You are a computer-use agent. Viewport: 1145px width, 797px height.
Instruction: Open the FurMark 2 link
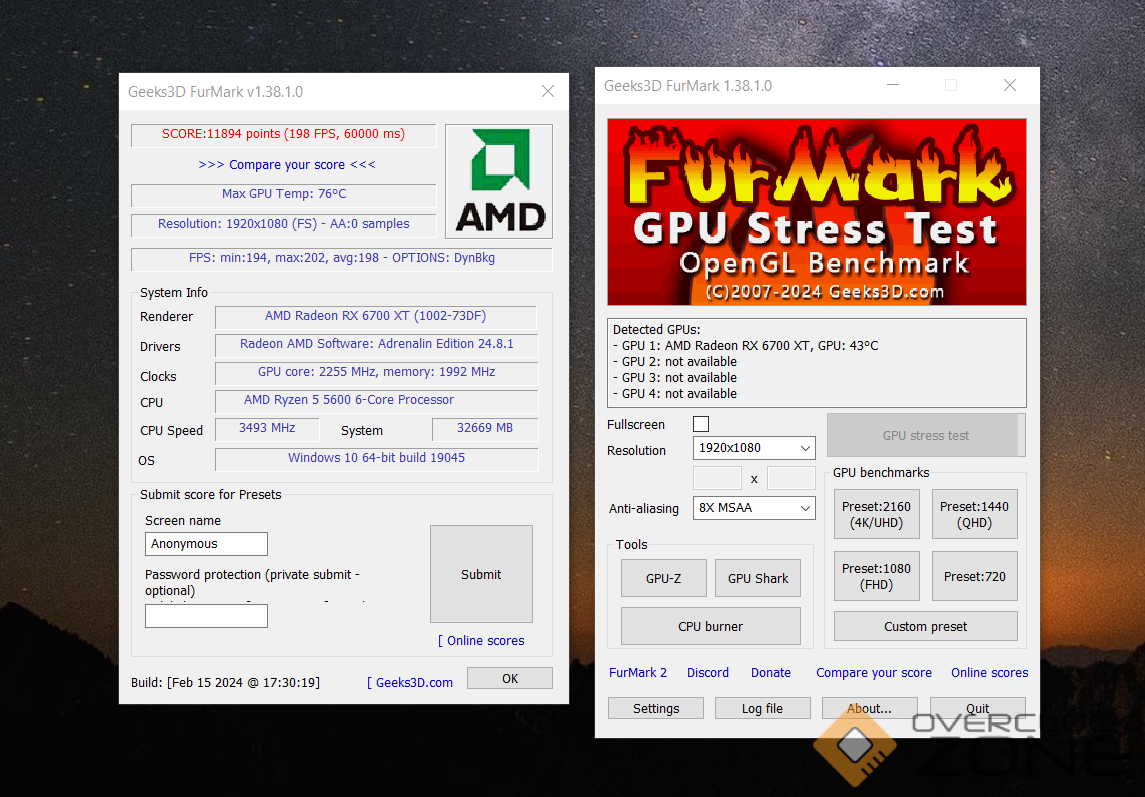[x=638, y=673]
